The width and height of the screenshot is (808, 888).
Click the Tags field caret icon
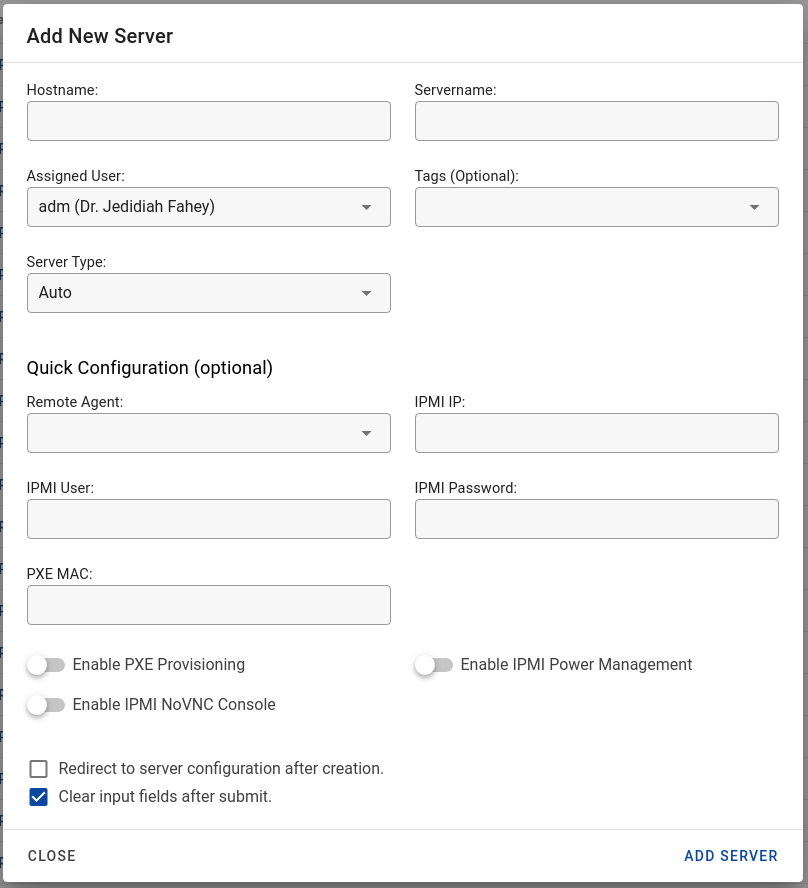(x=755, y=207)
